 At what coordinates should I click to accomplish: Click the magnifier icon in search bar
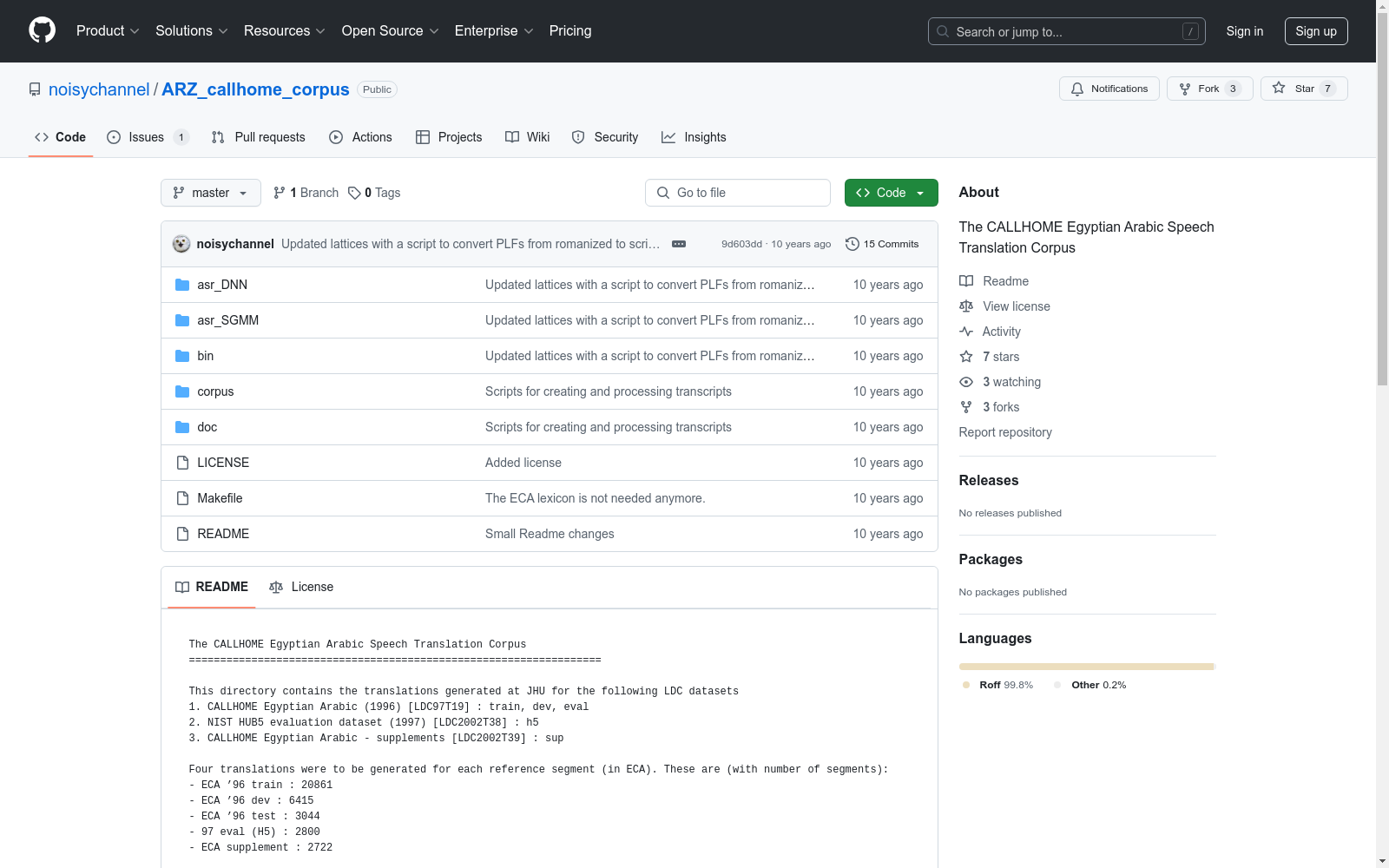coord(943,31)
